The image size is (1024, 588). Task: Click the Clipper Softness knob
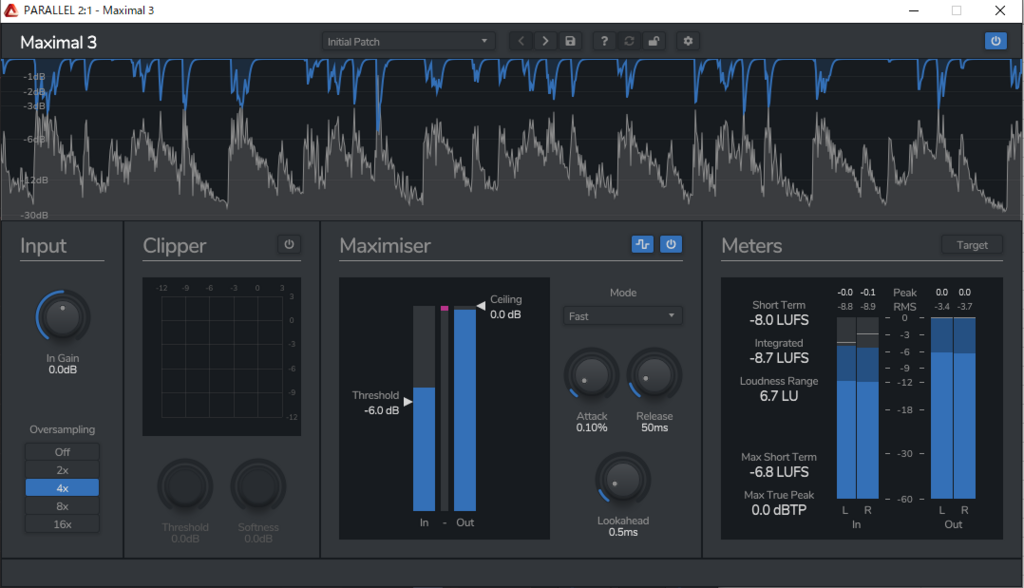pos(258,486)
